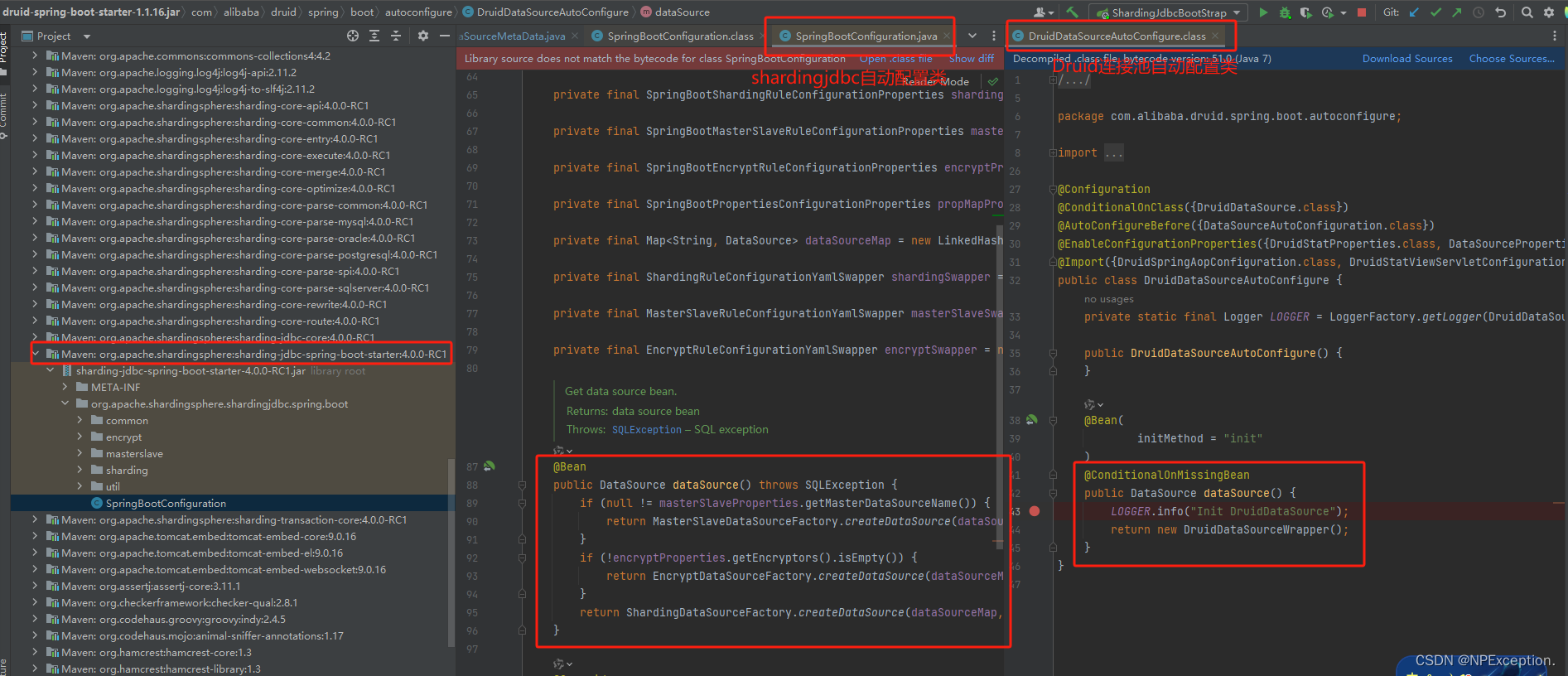The height and width of the screenshot is (676, 1568).
Task: Click SQLException link in the doc comment
Action: [646, 430]
